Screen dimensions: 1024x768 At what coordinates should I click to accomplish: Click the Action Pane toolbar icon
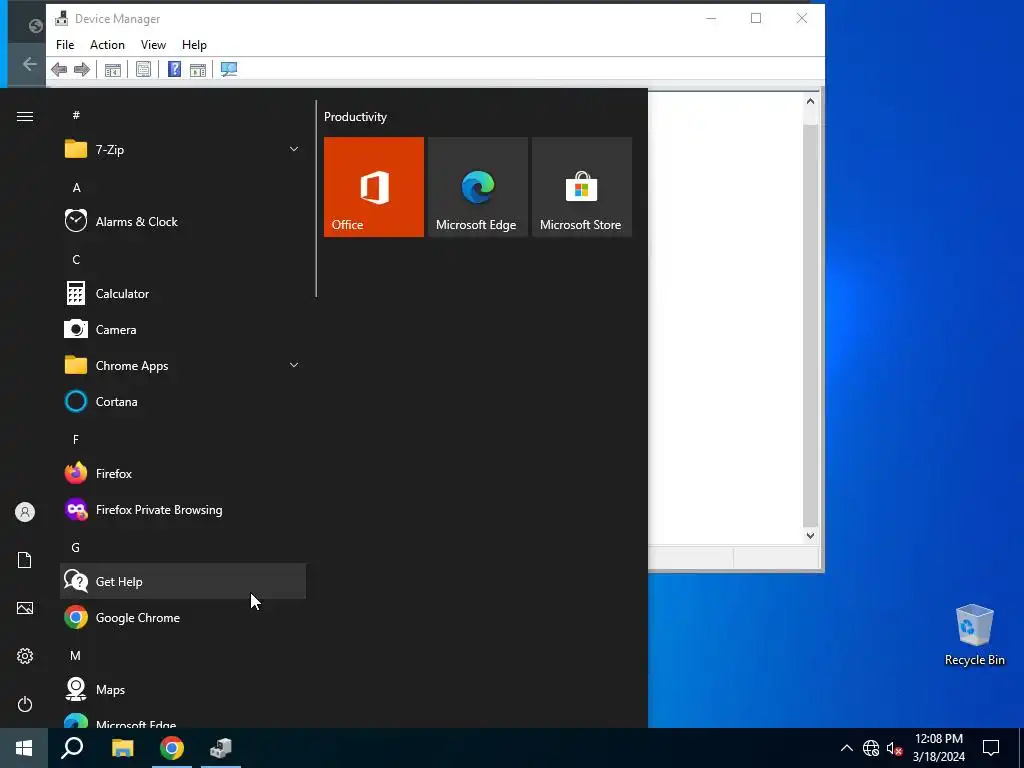click(198, 69)
